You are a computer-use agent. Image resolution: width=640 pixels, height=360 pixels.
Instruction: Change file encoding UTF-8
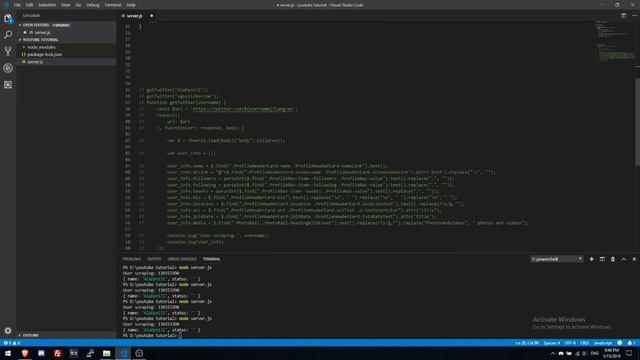(x=570, y=343)
